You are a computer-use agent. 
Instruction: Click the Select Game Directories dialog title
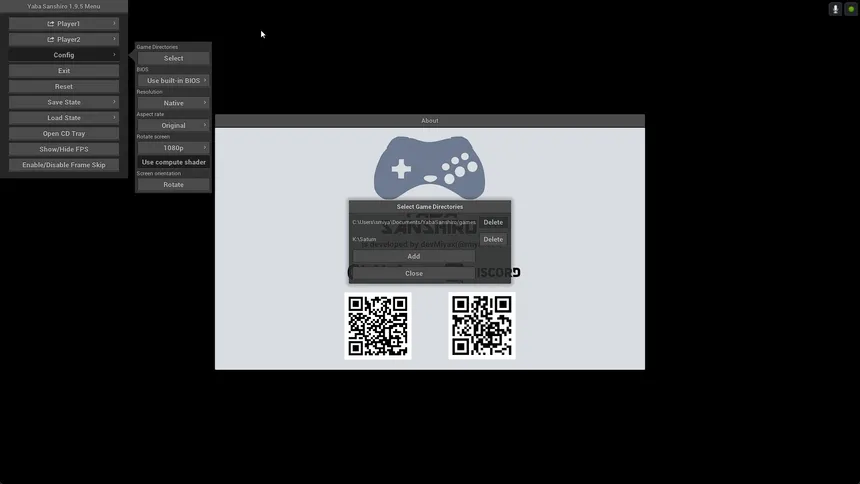tap(430, 207)
